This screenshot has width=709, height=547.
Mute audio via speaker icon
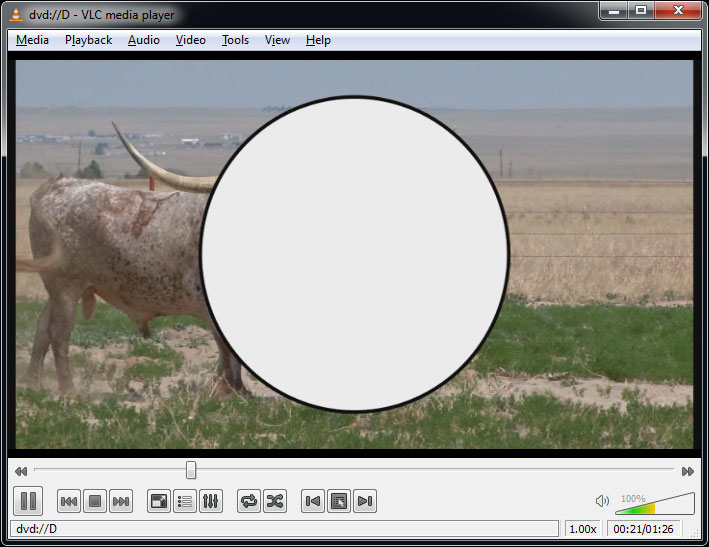coord(602,501)
